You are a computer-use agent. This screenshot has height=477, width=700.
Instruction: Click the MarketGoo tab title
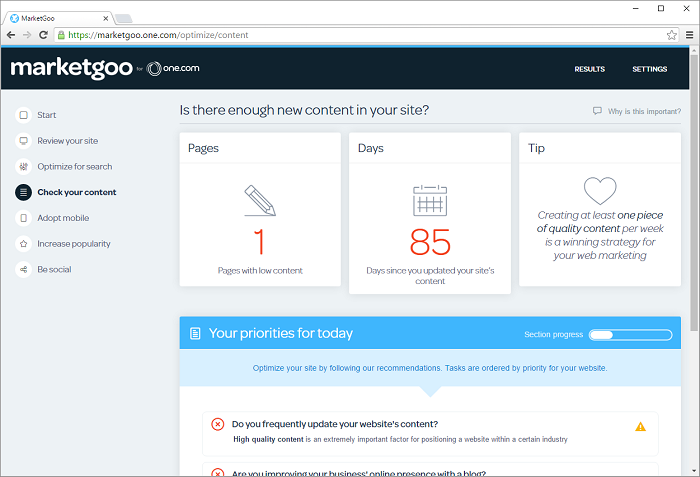click(x=38, y=18)
